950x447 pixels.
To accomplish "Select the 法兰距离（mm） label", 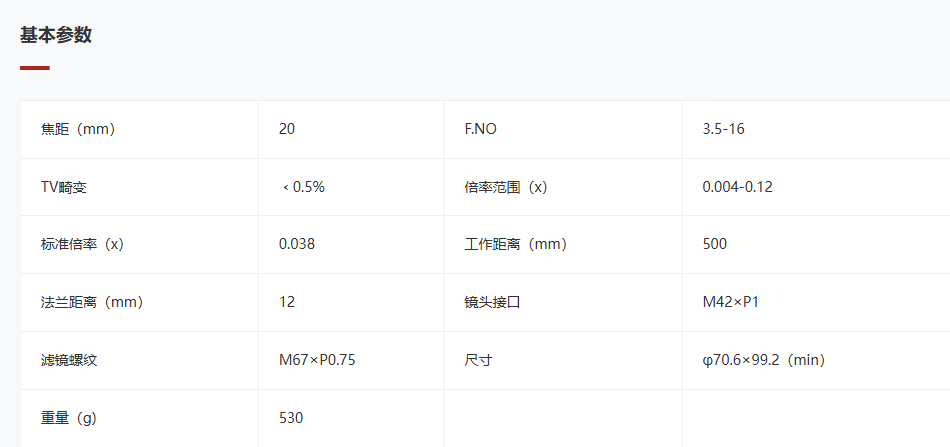I will tap(93, 302).
